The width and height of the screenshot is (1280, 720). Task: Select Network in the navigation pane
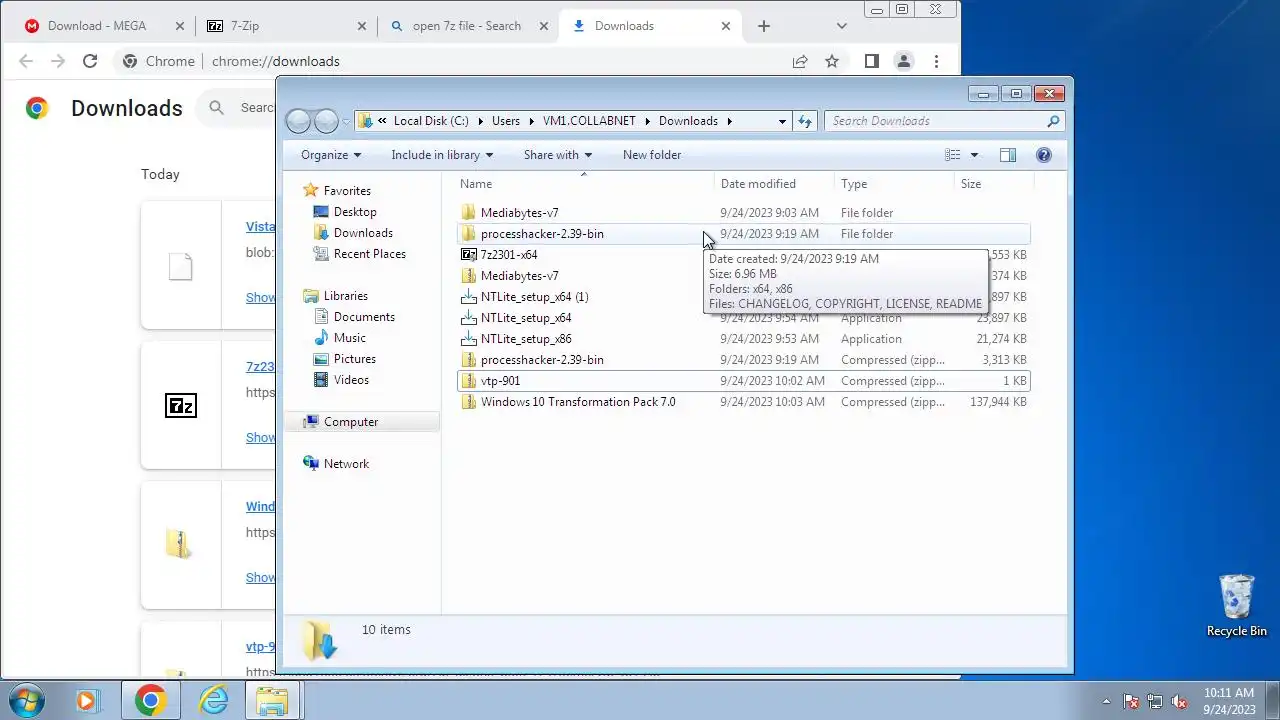(346, 464)
